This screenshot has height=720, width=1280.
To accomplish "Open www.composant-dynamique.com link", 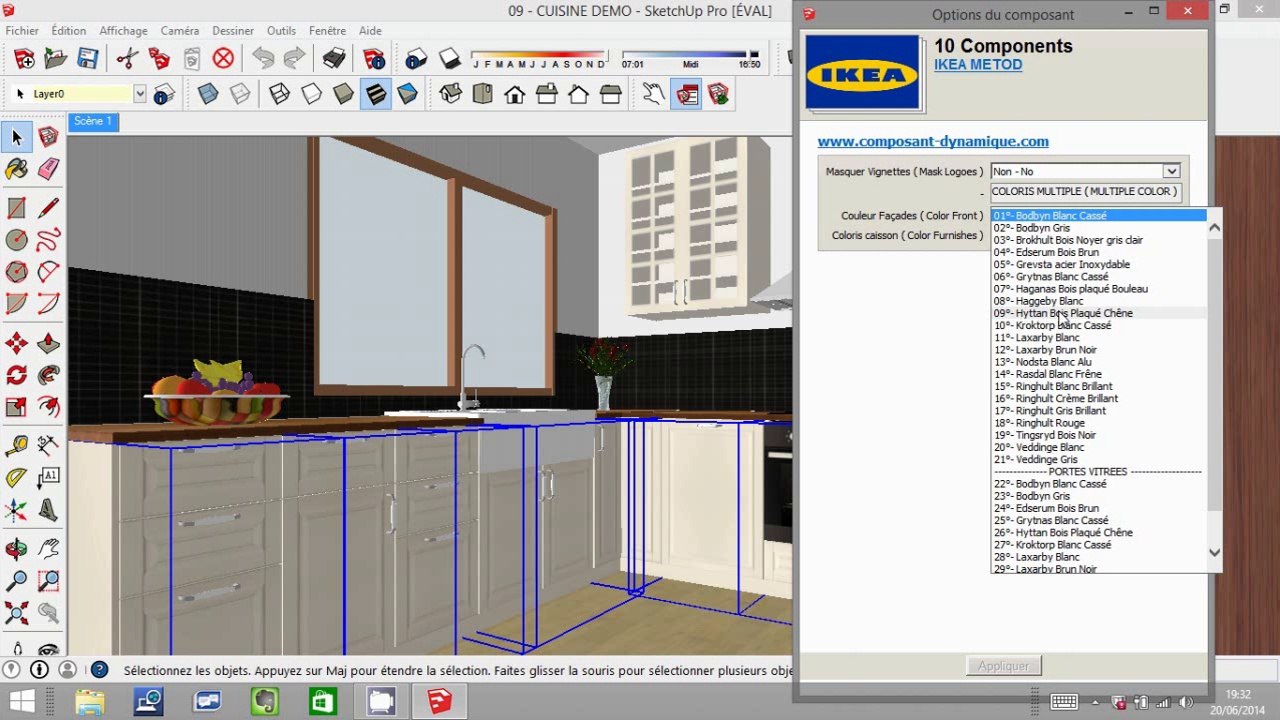I will tap(933, 142).
